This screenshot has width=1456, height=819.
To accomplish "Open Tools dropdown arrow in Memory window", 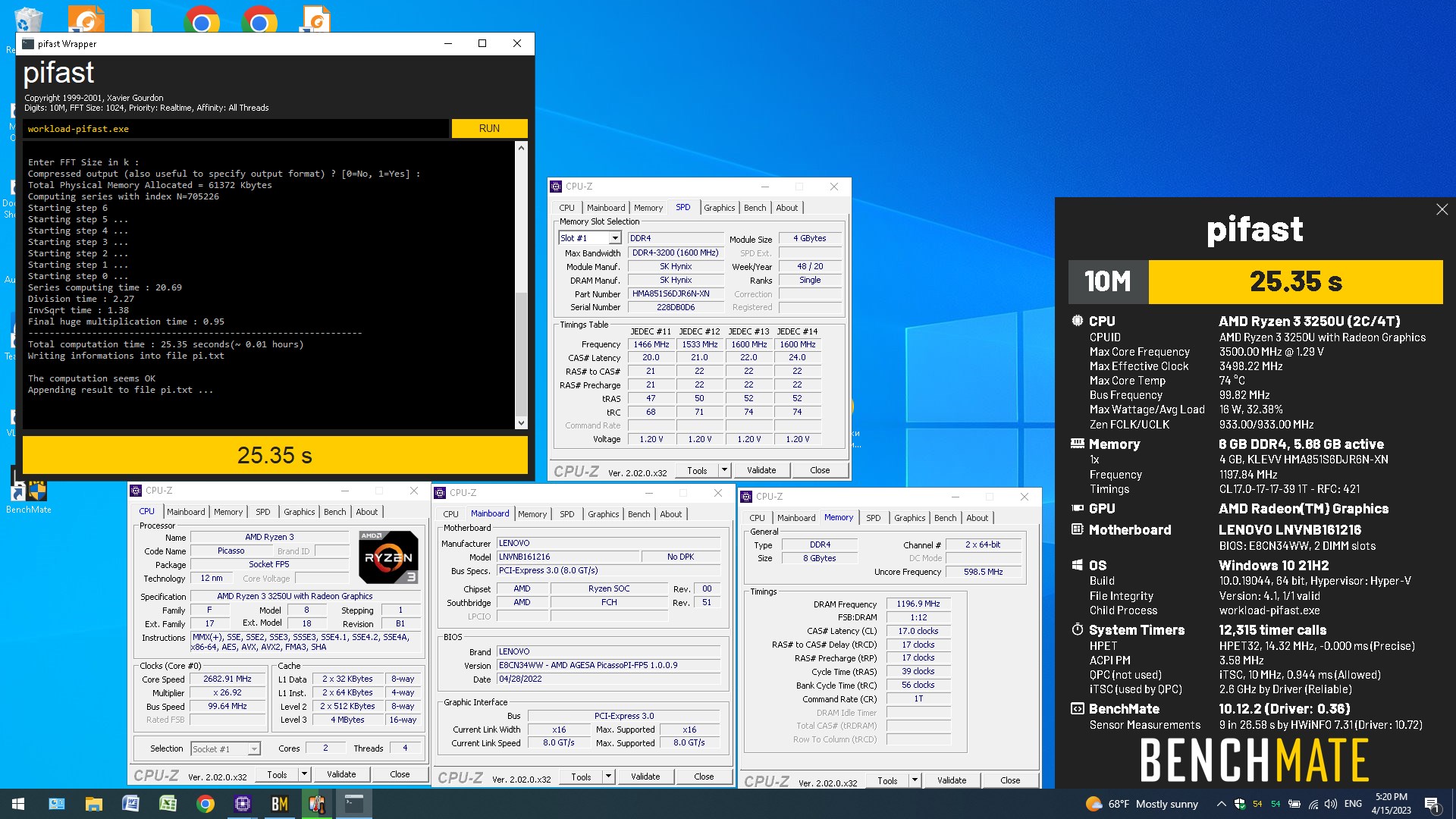I will click(x=915, y=780).
